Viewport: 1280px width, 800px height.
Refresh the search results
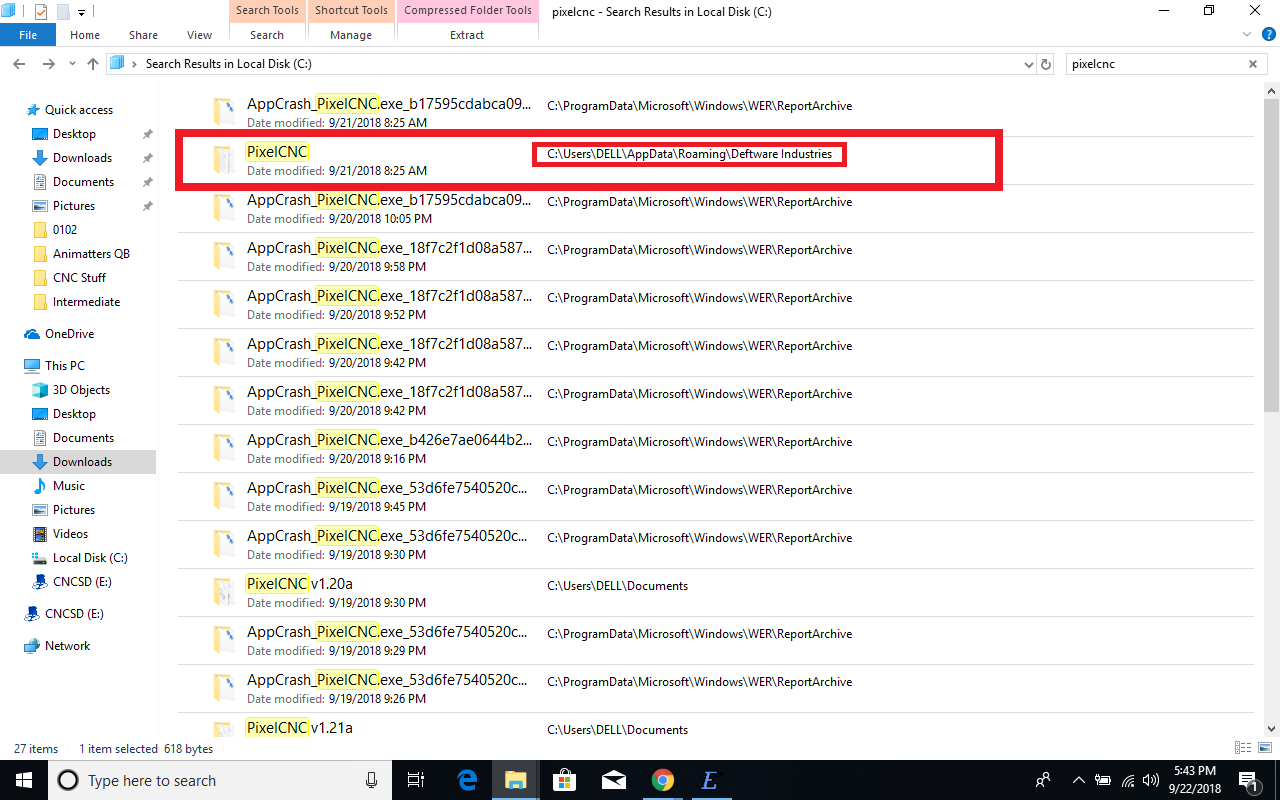point(1046,64)
